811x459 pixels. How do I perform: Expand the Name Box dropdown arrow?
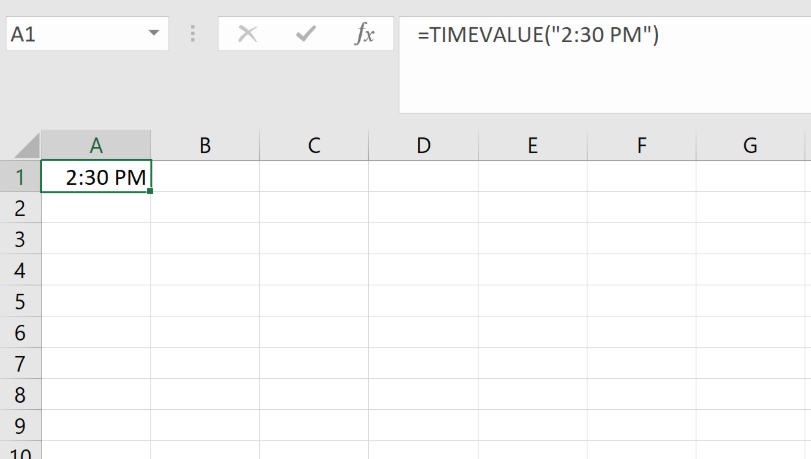pyautogui.click(x=153, y=33)
